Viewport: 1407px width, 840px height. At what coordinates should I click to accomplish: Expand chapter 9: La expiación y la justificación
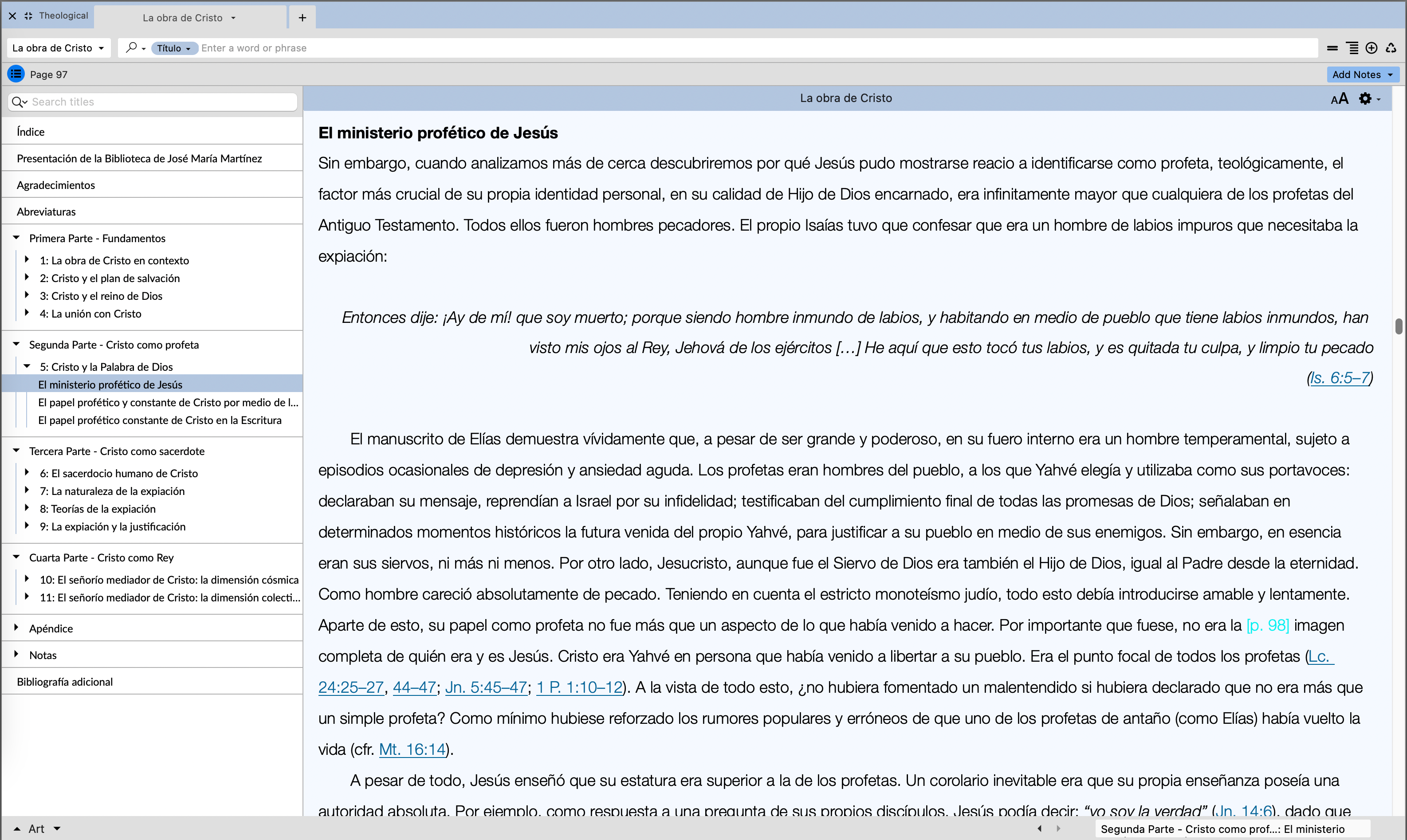tap(27, 526)
